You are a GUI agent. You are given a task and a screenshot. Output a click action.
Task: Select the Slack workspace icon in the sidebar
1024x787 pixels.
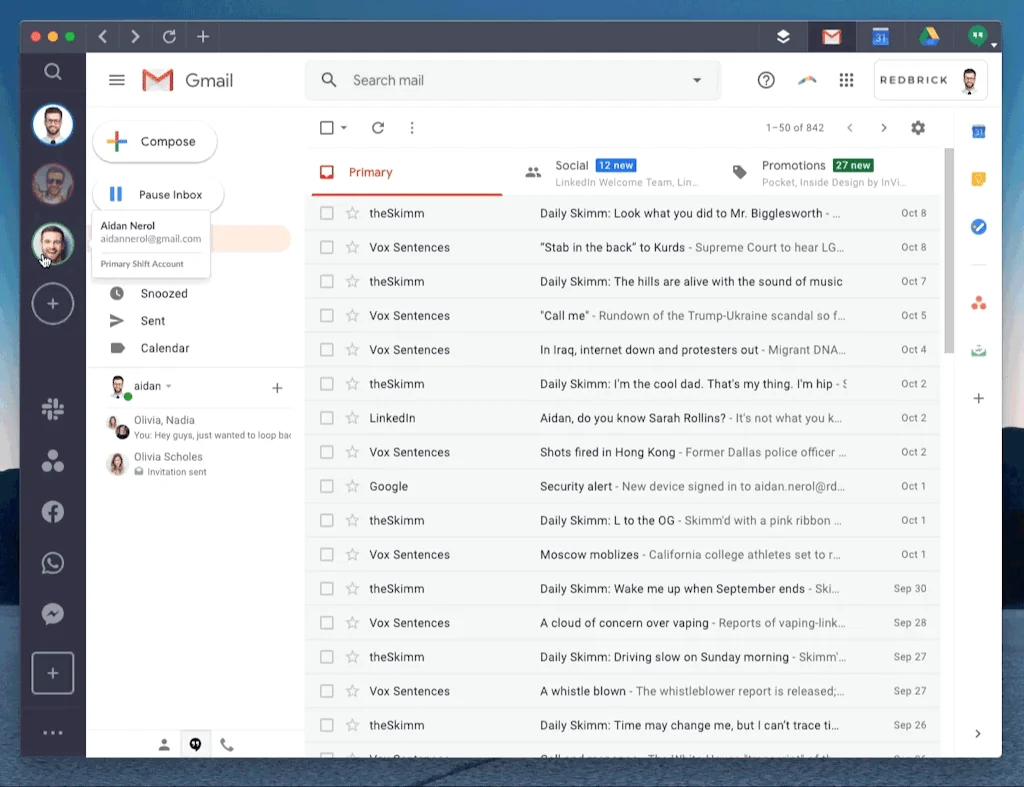click(52, 409)
